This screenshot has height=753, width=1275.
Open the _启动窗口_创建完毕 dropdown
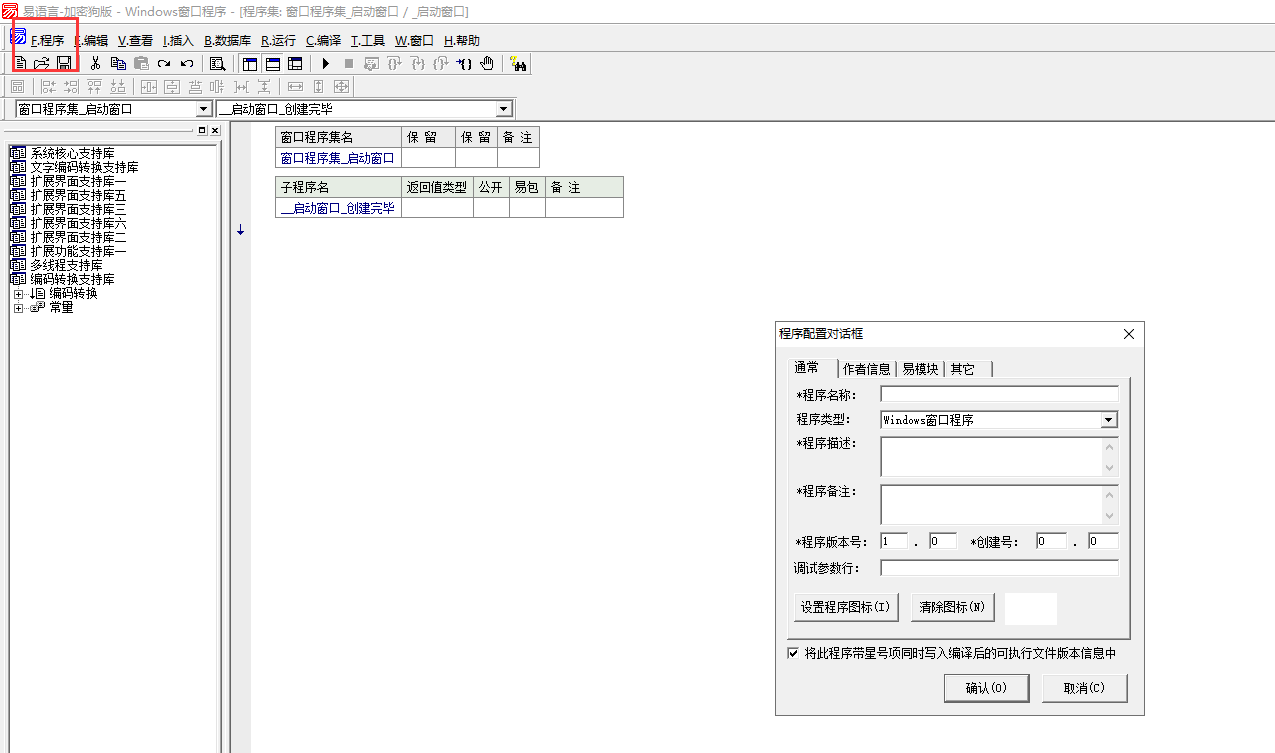[504, 109]
